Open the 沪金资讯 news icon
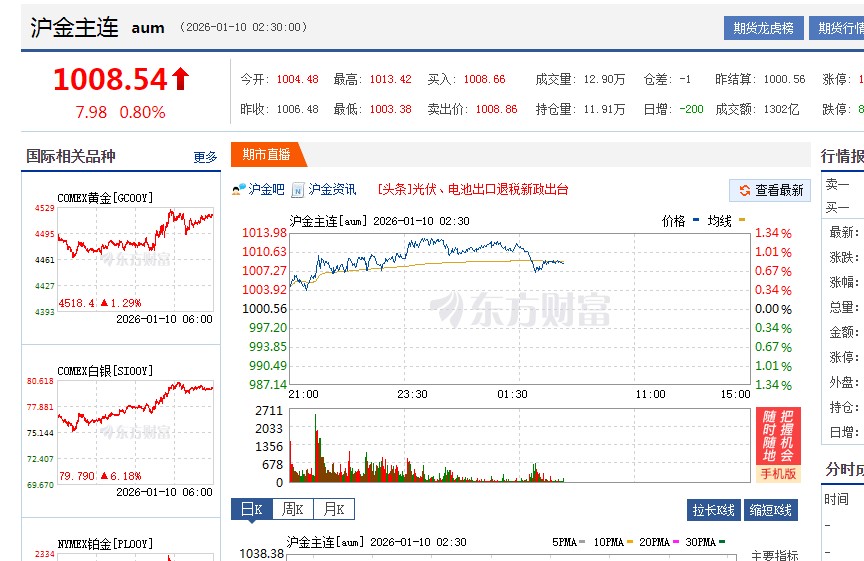This screenshot has width=864, height=561. click(x=298, y=190)
